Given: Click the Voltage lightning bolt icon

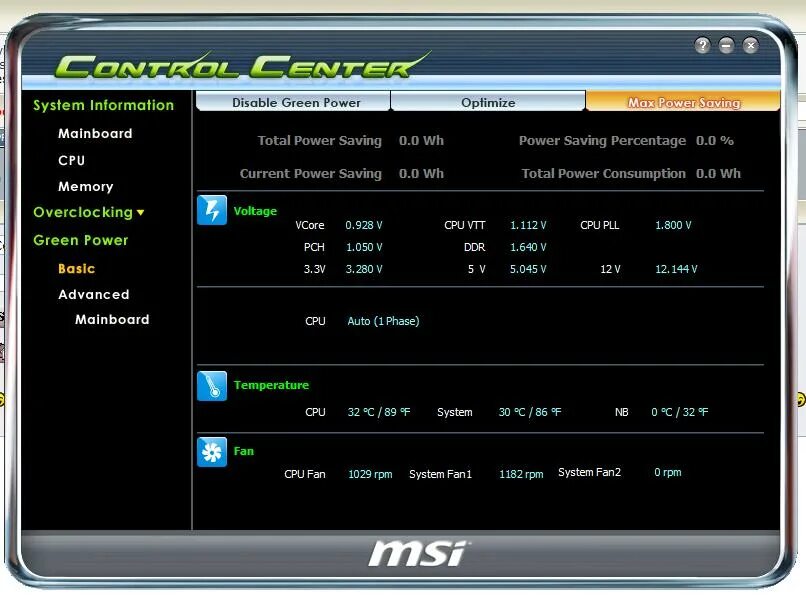Looking at the screenshot, I should (212, 210).
